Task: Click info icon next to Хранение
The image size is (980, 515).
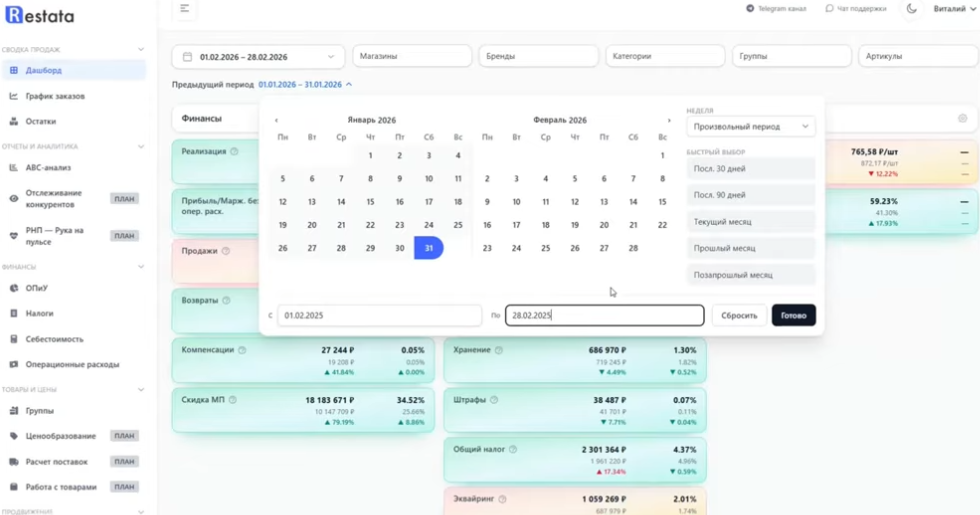Action: [499, 350]
